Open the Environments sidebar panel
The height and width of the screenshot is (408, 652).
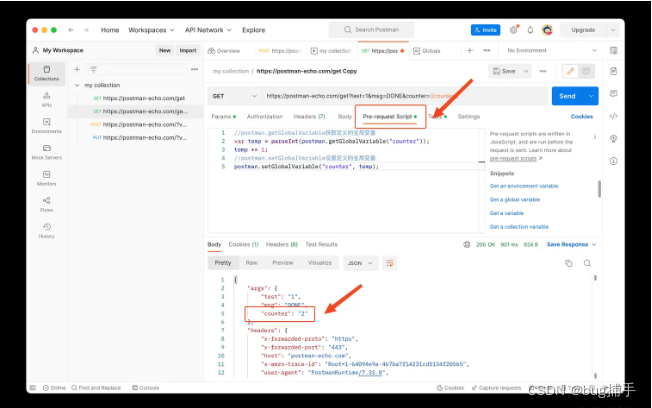tap(47, 126)
